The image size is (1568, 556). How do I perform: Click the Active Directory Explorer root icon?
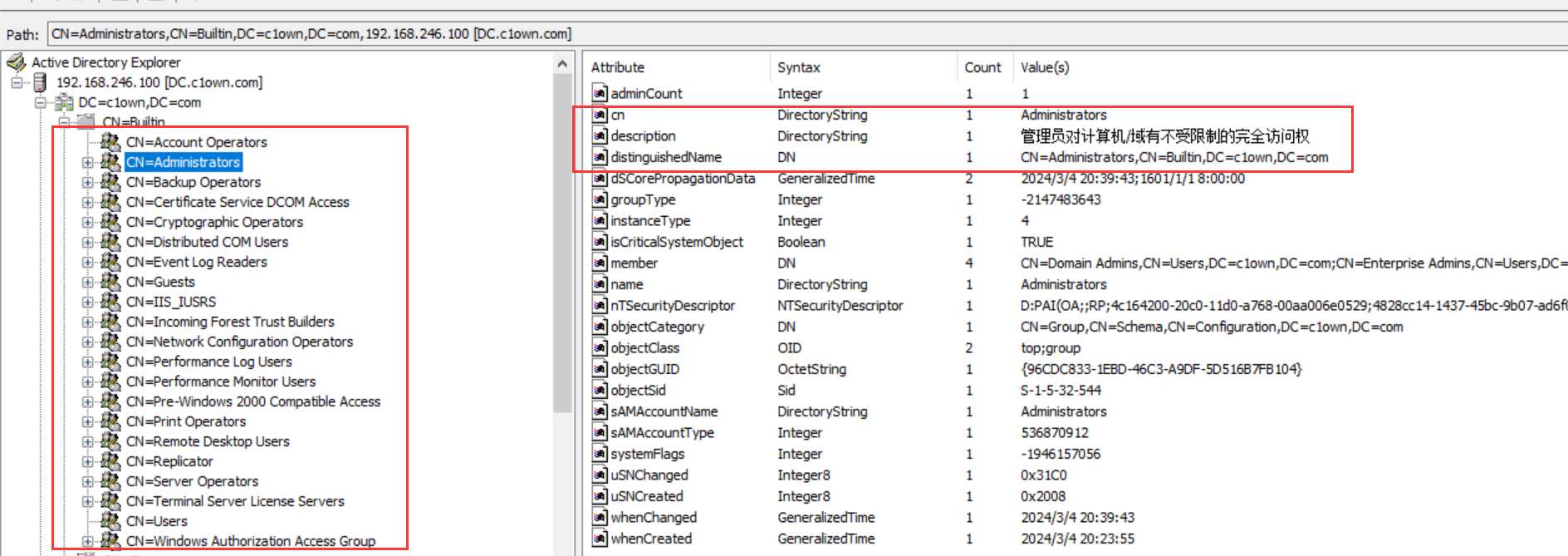click(x=16, y=62)
